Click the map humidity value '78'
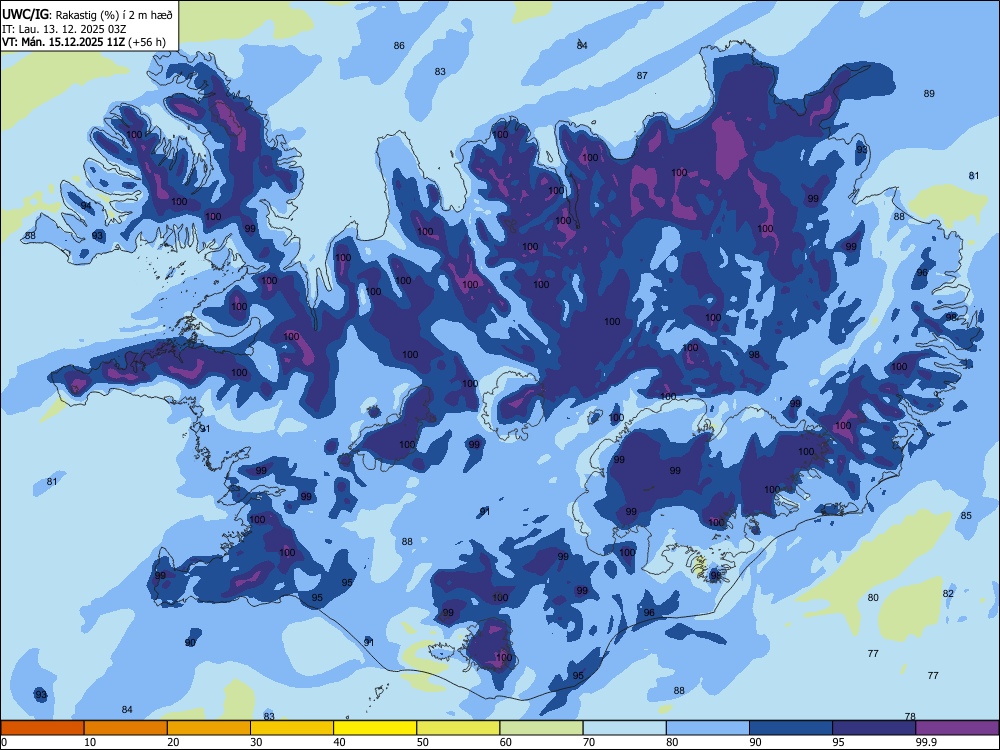The width and height of the screenshot is (1000, 750). (x=910, y=716)
